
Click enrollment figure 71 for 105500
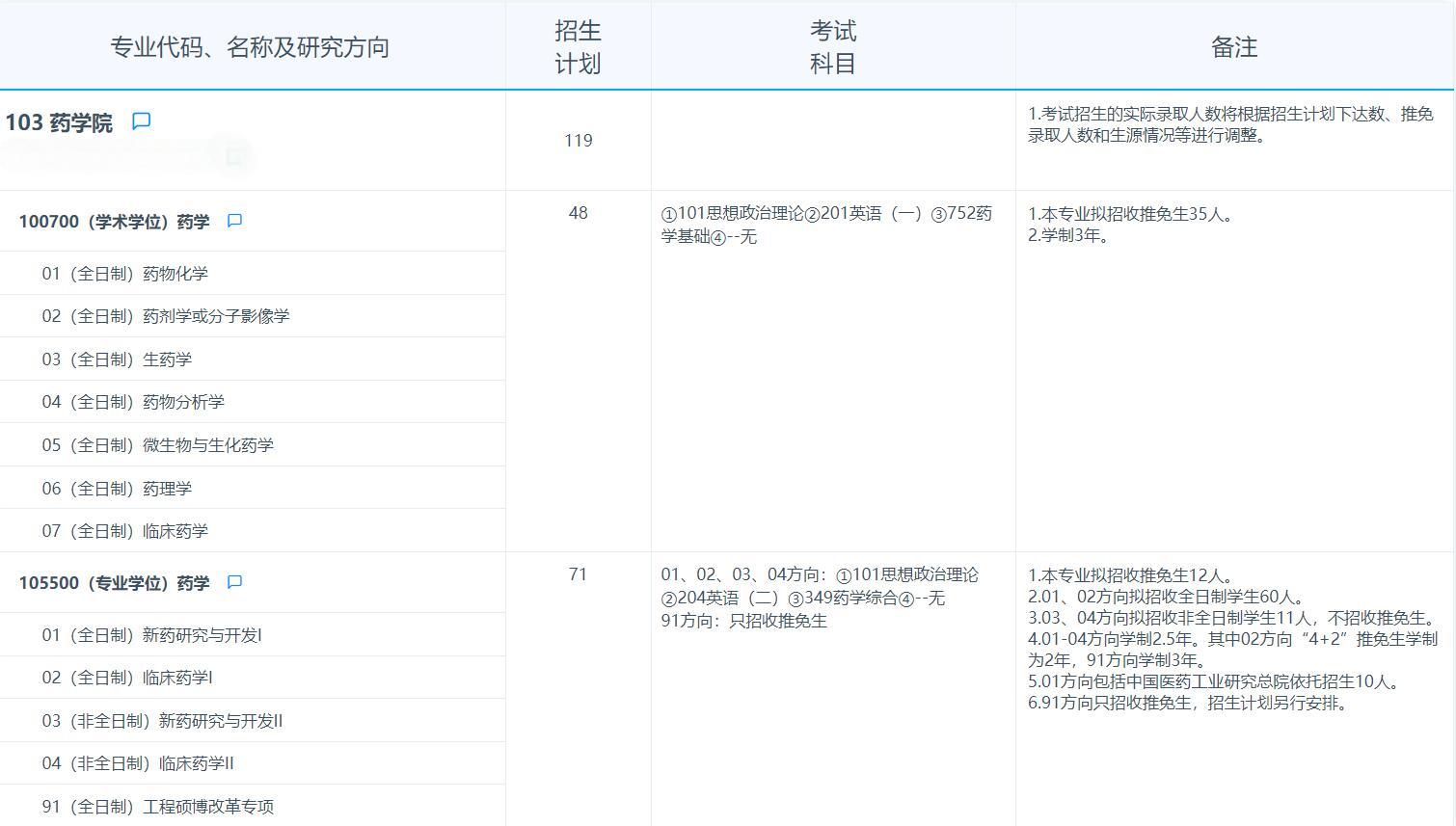coord(577,573)
